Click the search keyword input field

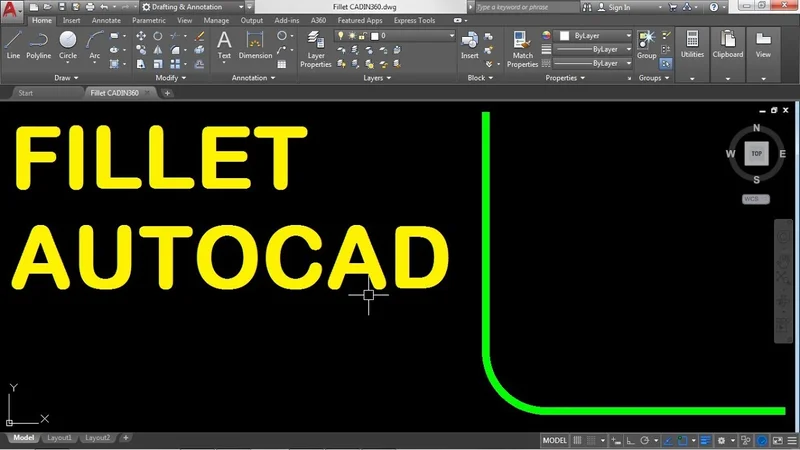530,7
